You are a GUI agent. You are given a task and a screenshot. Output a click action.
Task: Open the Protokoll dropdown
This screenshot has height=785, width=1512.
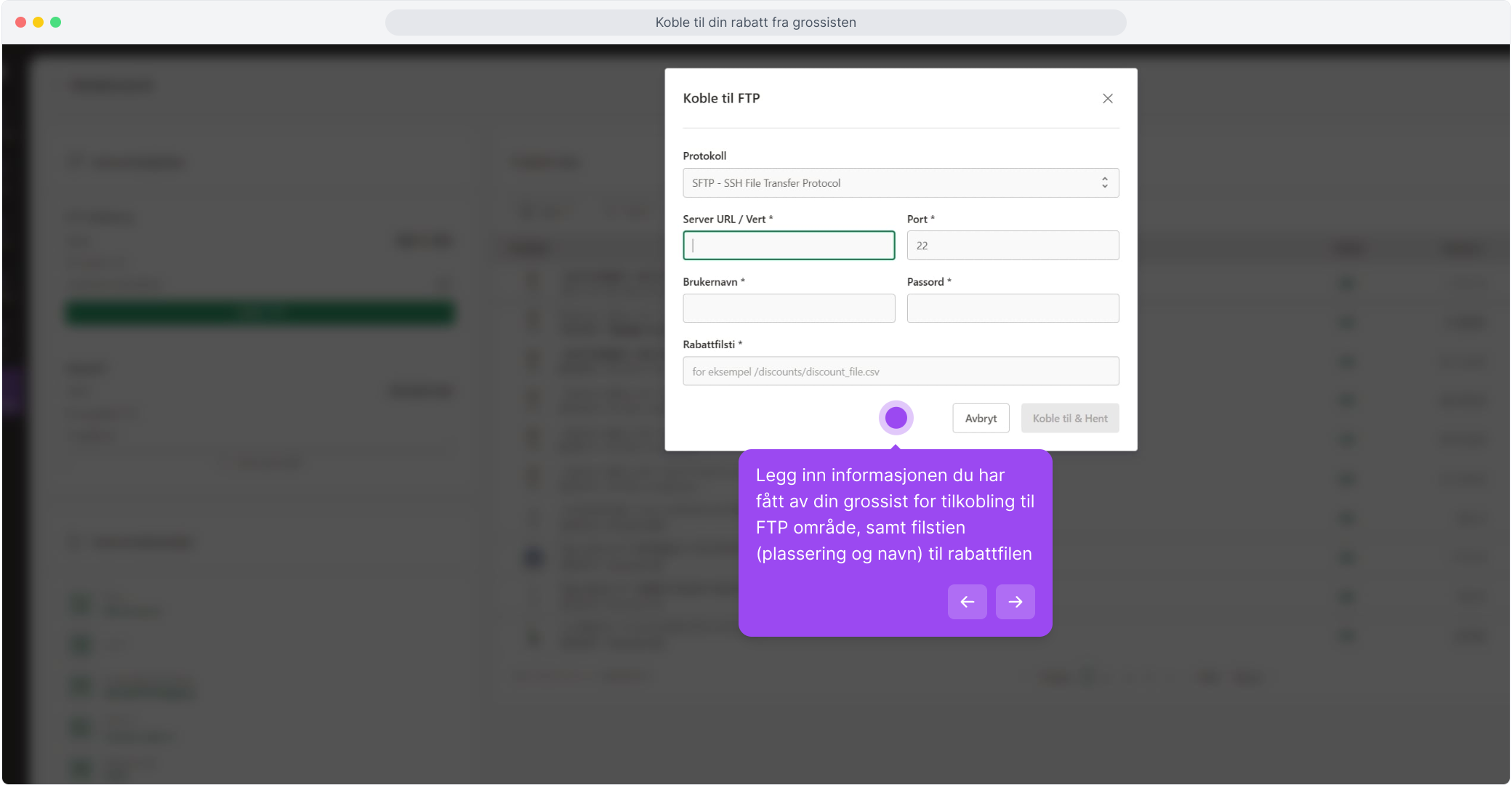point(901,183)
